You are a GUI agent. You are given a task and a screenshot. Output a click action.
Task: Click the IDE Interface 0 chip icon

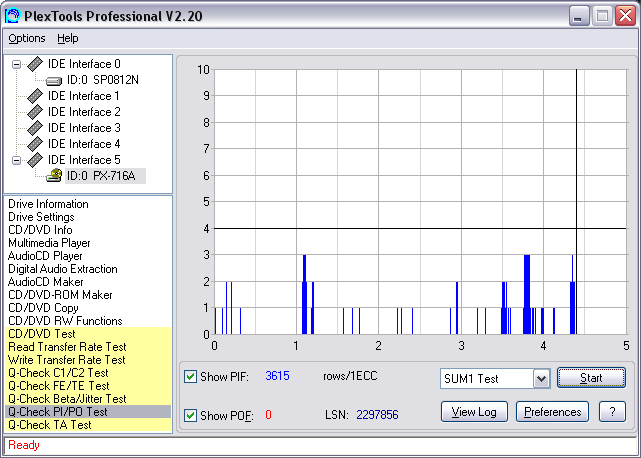[x=35, y=64]
